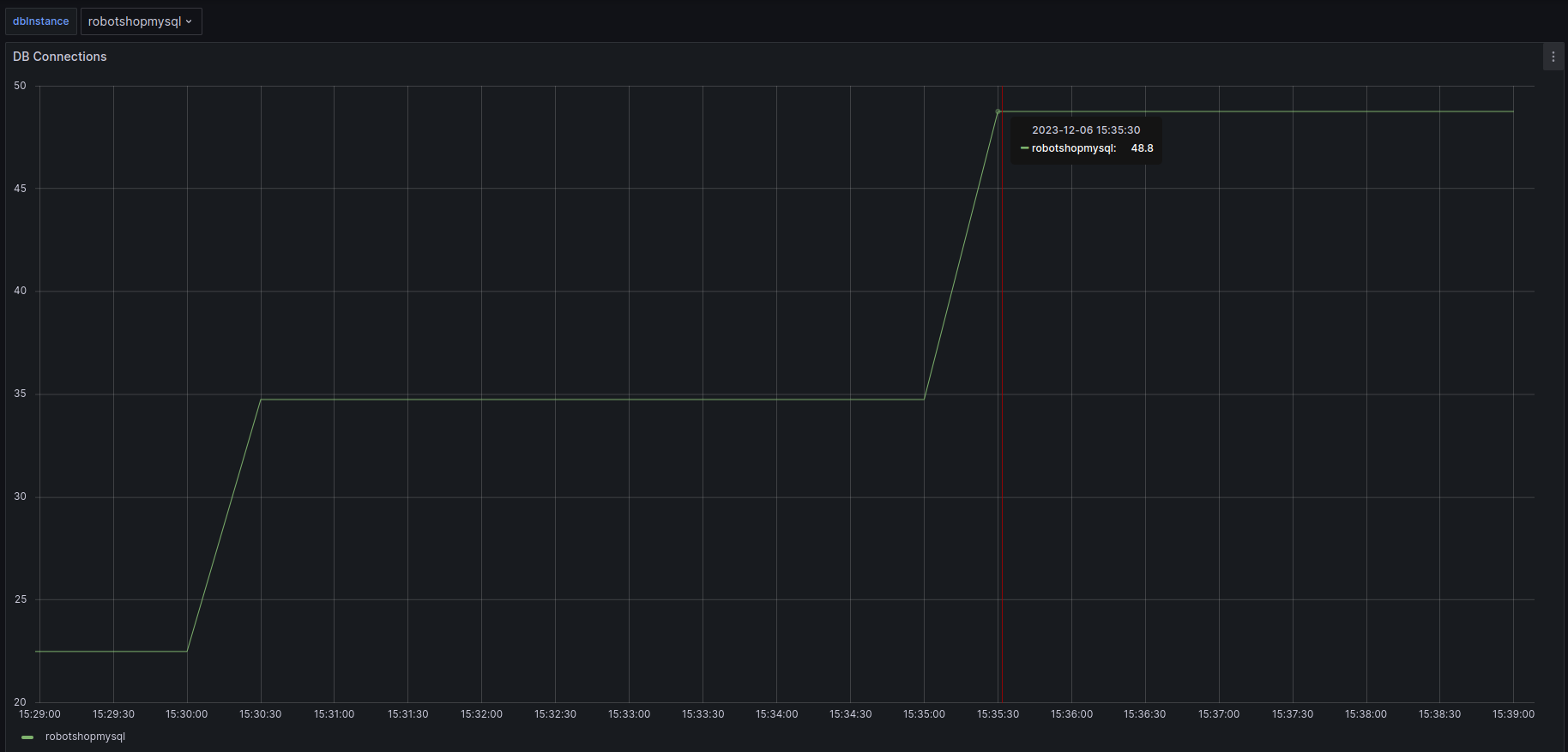Click the green dash icon inside tooltip
The height and width of the screenshot is (752, 1568).
point(1024,148)
